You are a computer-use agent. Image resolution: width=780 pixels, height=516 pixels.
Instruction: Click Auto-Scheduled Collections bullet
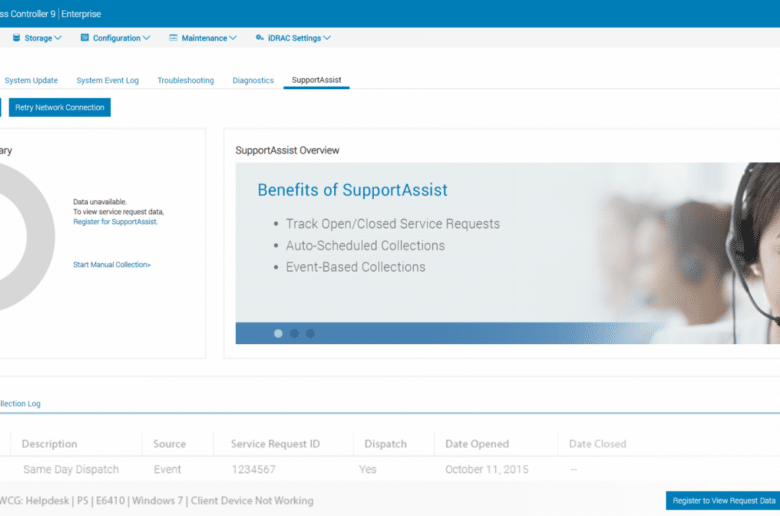pos(365,245)
